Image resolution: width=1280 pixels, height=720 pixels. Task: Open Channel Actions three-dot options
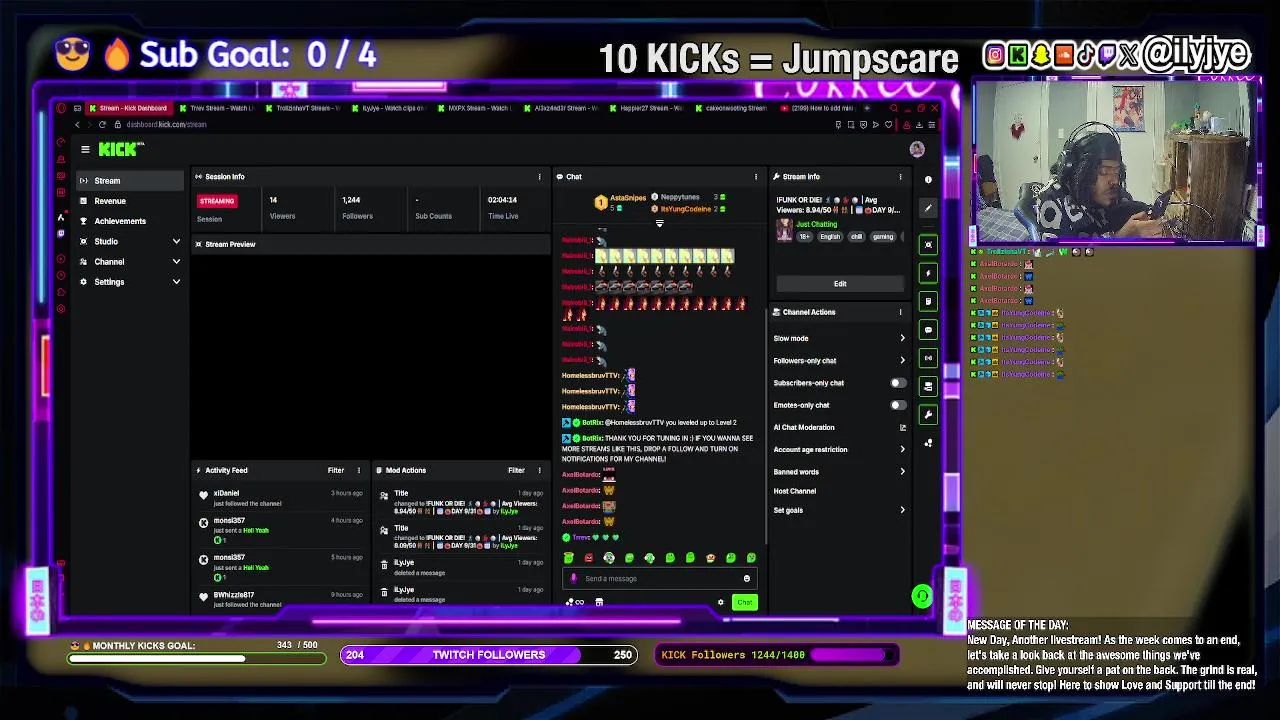[x=900, y=312]
